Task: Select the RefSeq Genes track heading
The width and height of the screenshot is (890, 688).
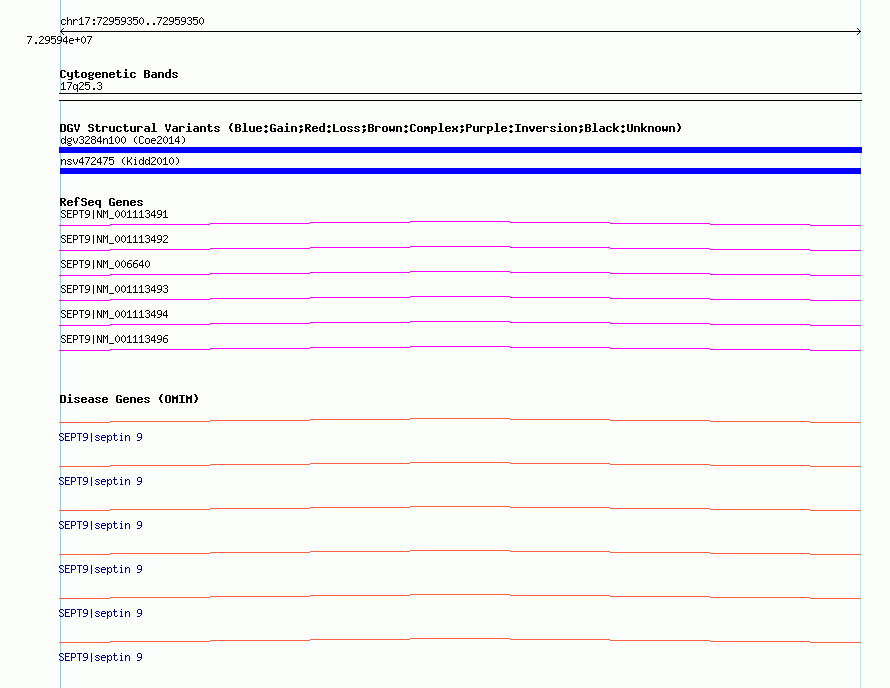Action: (101, 202)
